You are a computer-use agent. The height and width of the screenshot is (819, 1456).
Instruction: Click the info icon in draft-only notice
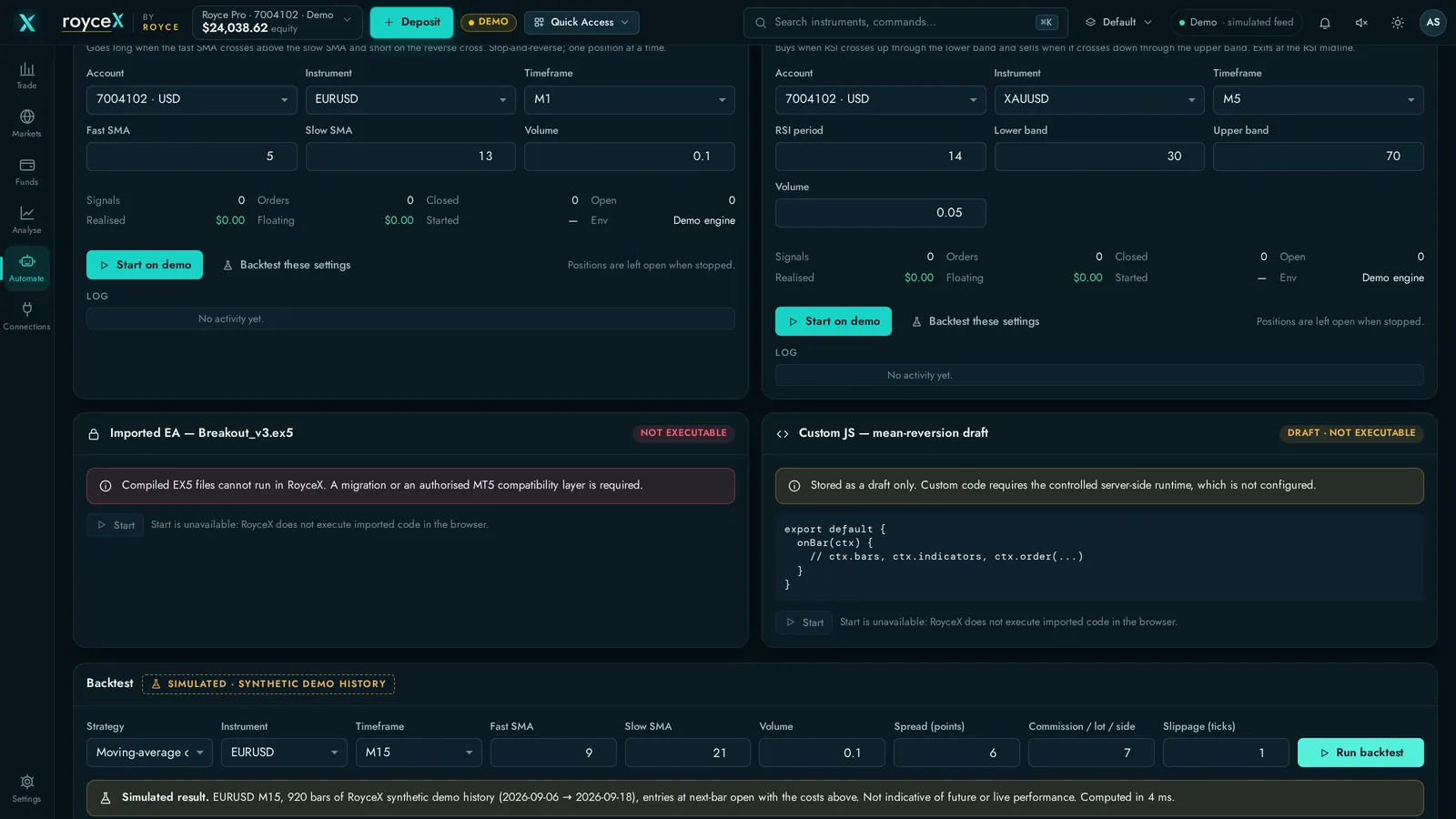(x=794, y=486)
